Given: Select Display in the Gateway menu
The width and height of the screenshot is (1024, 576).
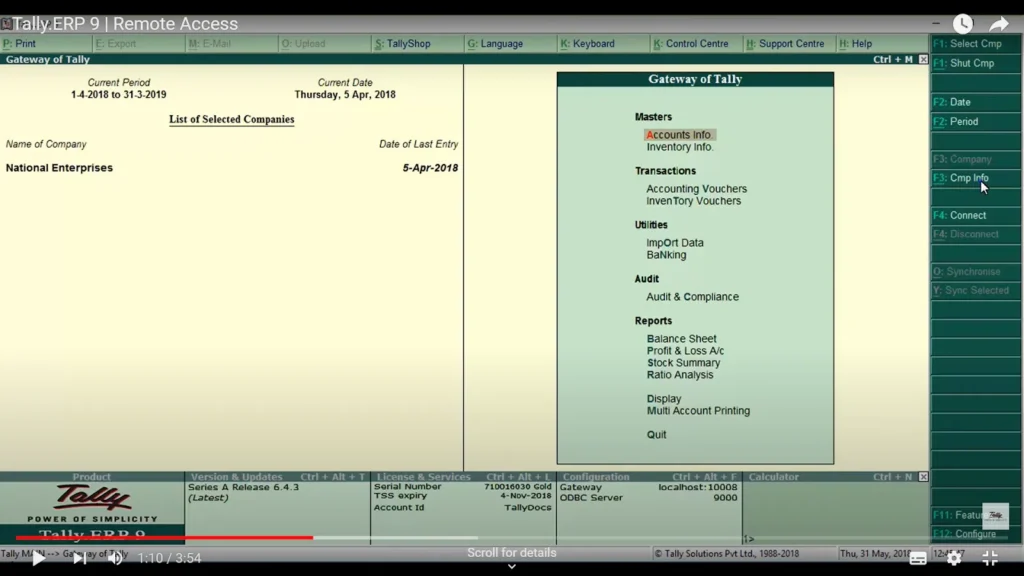Looking at the screenshot, I should (664, 399).
